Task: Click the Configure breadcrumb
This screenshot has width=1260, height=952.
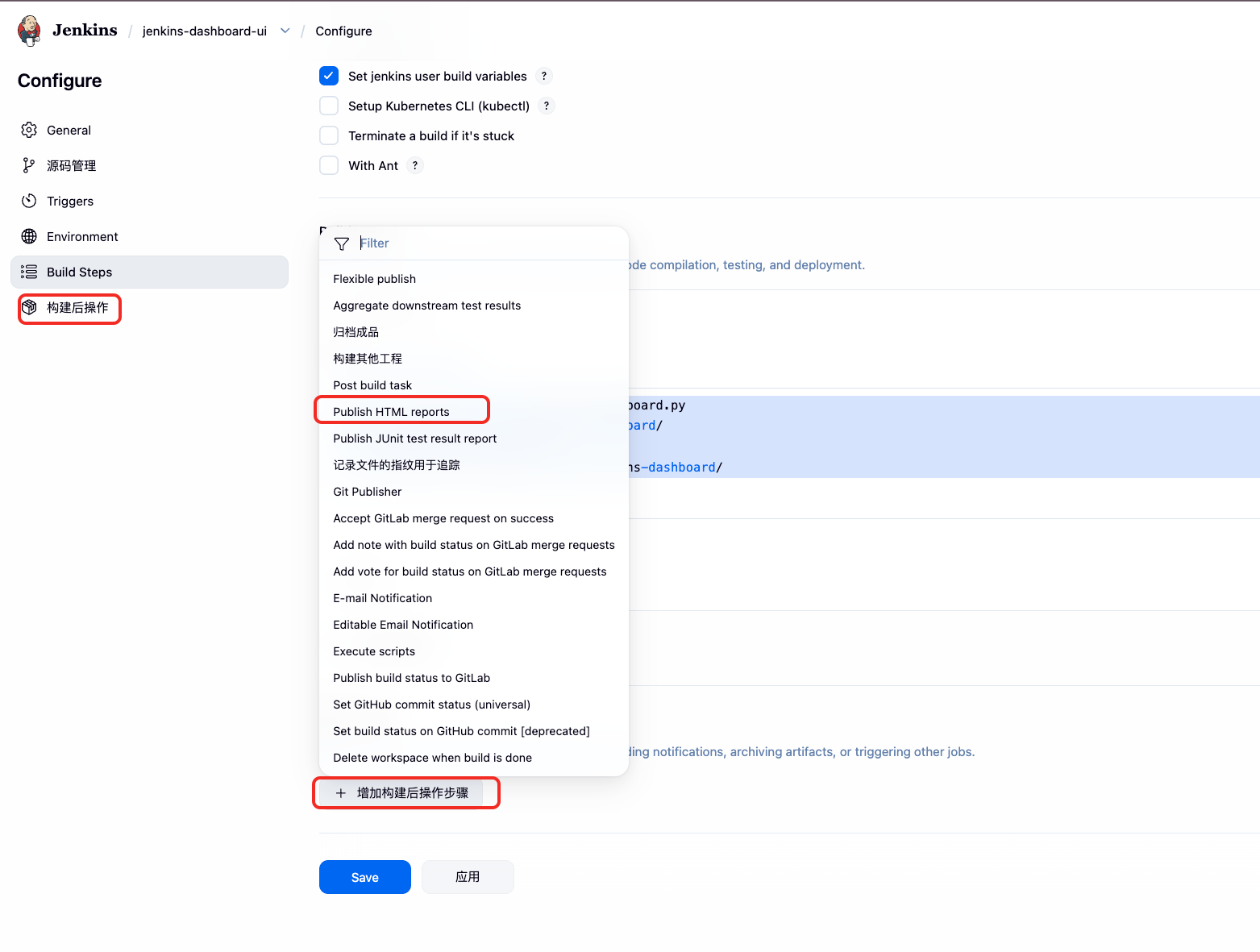Action: [x=343, y=31]
